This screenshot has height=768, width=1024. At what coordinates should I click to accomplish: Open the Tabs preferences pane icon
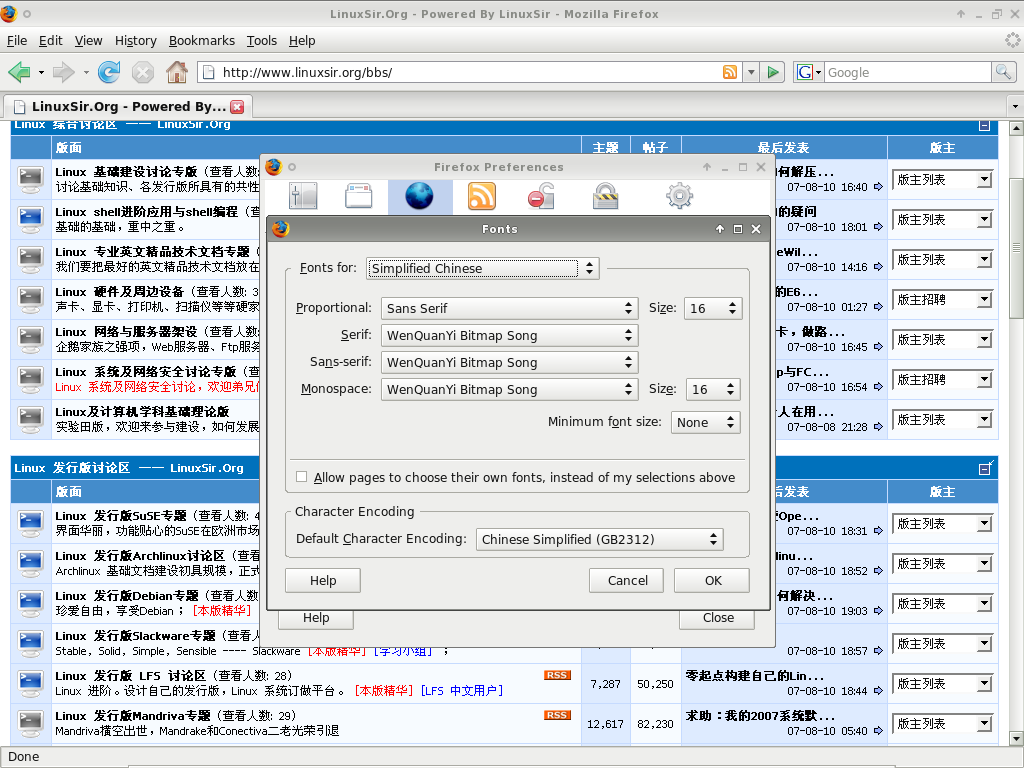point(359,196)
